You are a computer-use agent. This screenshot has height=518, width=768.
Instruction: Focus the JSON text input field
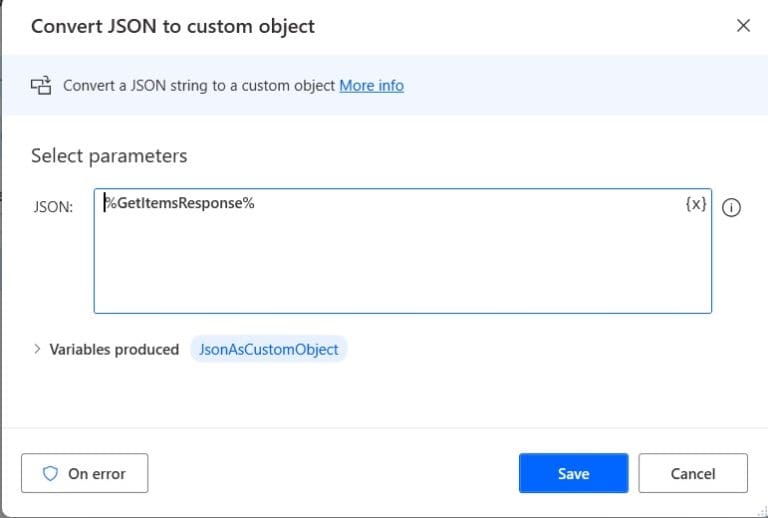click(x=403, y=251)
